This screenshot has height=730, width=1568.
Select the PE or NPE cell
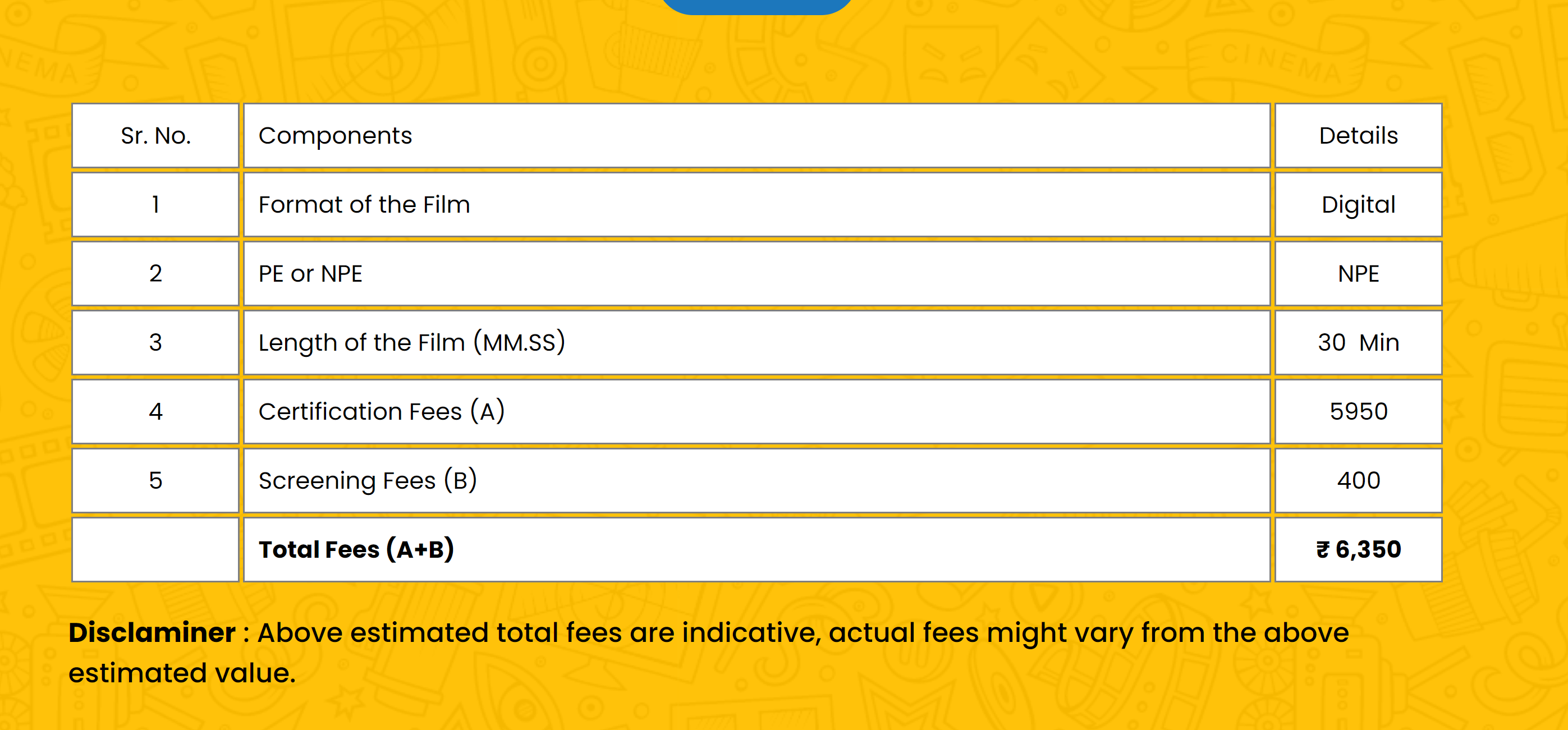tap(310, 274)
